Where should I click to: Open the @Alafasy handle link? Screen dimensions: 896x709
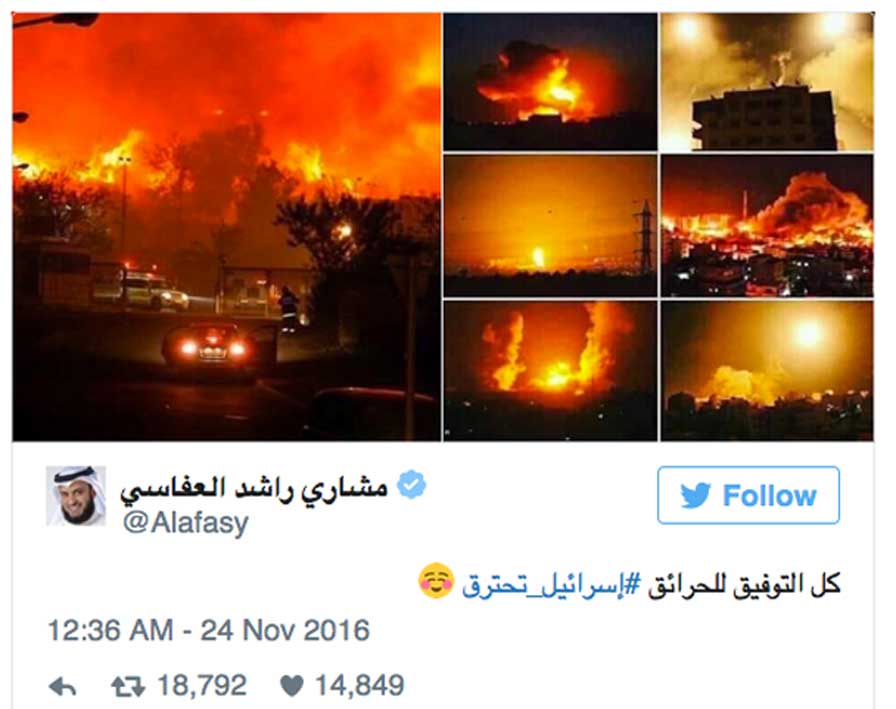[186, 523]
